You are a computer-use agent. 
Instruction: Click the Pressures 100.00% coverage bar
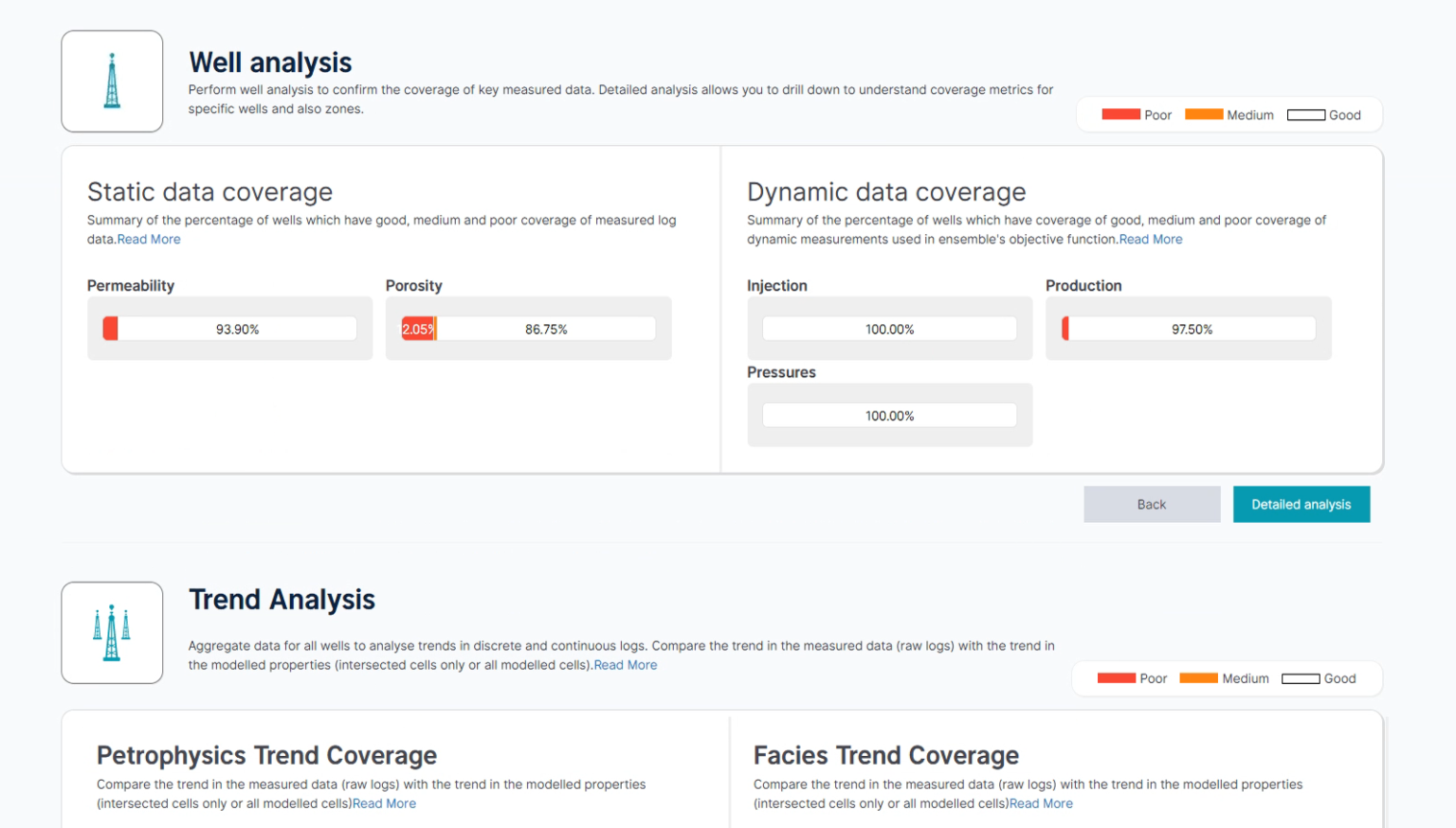[889, 416]
